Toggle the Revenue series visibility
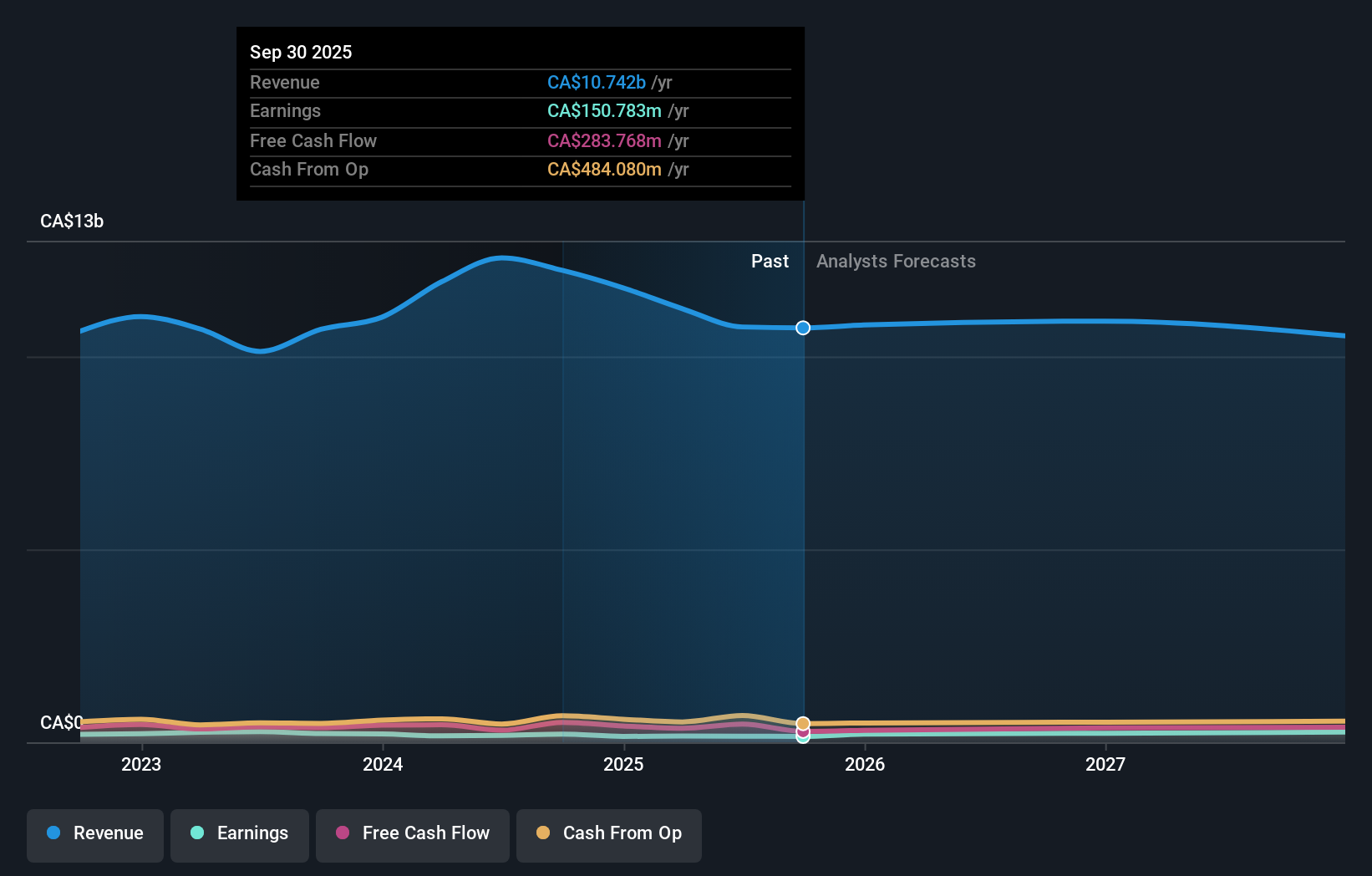 [94, 835]
